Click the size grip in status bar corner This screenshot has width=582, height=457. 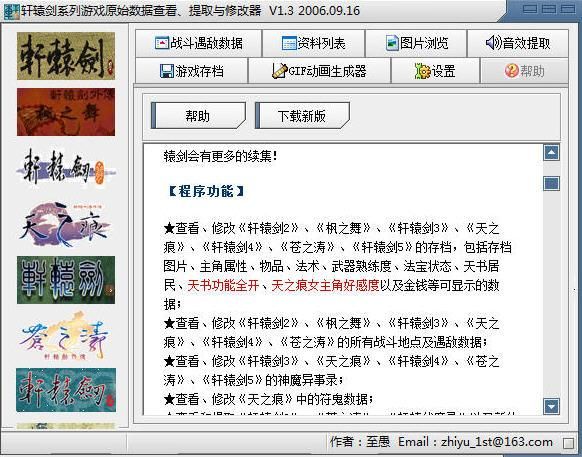pos(568,443)
